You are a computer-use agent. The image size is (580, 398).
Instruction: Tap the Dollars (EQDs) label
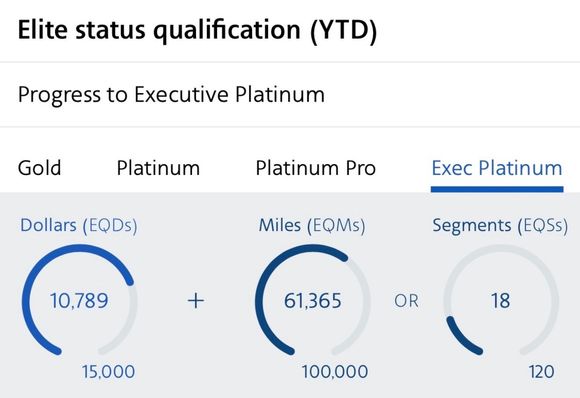point(78,226)
